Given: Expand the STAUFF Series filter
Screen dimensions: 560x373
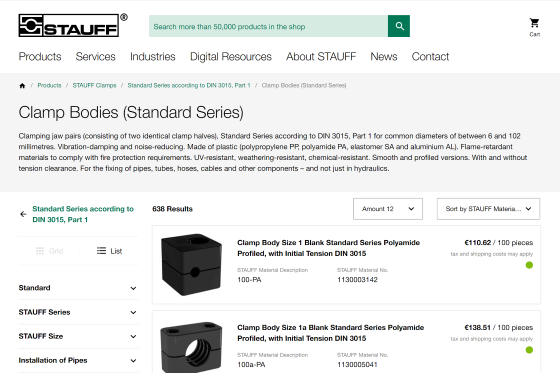Looking at the screenshot, I should (x=78, y=312).
